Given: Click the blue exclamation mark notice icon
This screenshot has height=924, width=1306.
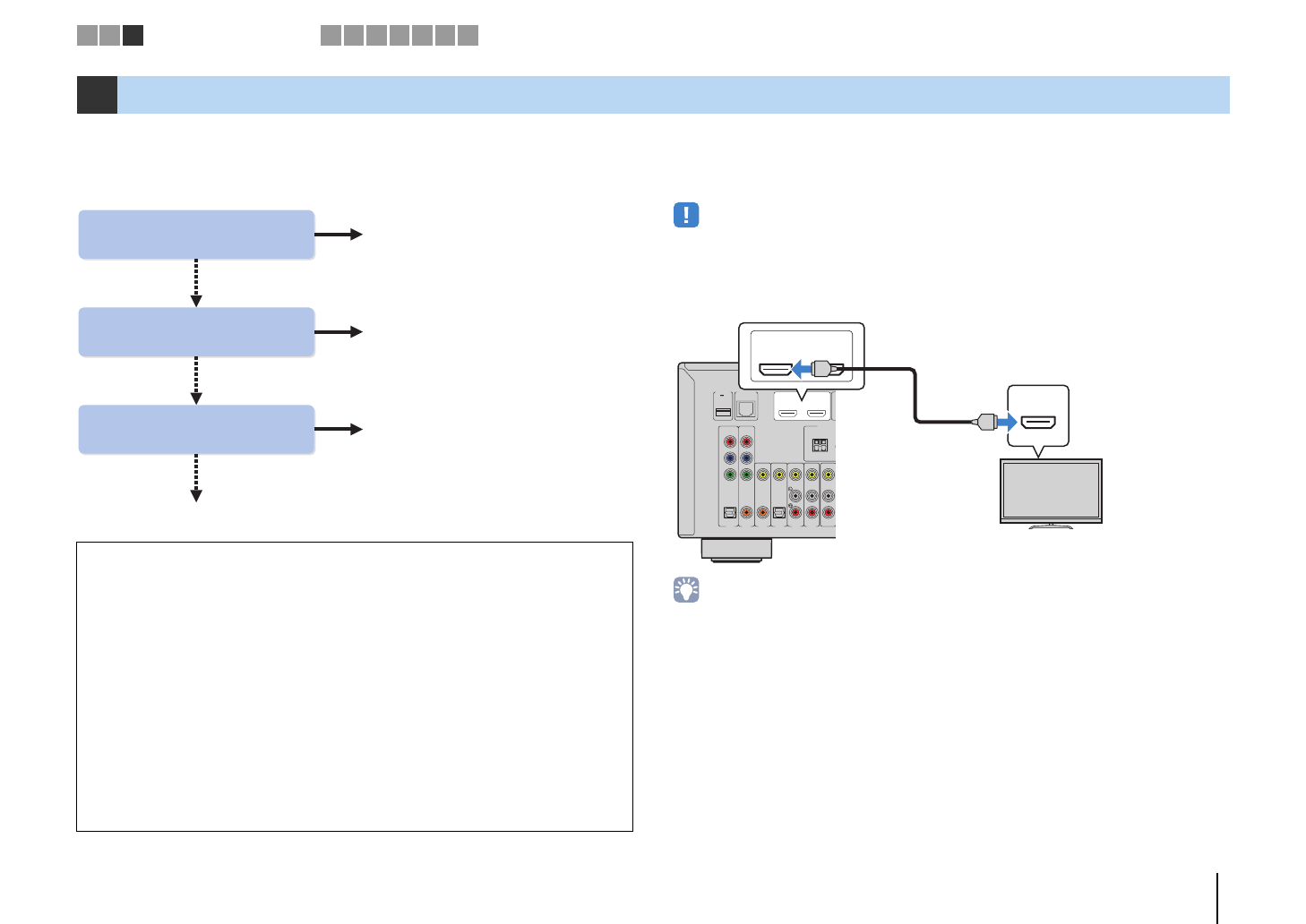Looking at the screenshot, I should [685, 215].
